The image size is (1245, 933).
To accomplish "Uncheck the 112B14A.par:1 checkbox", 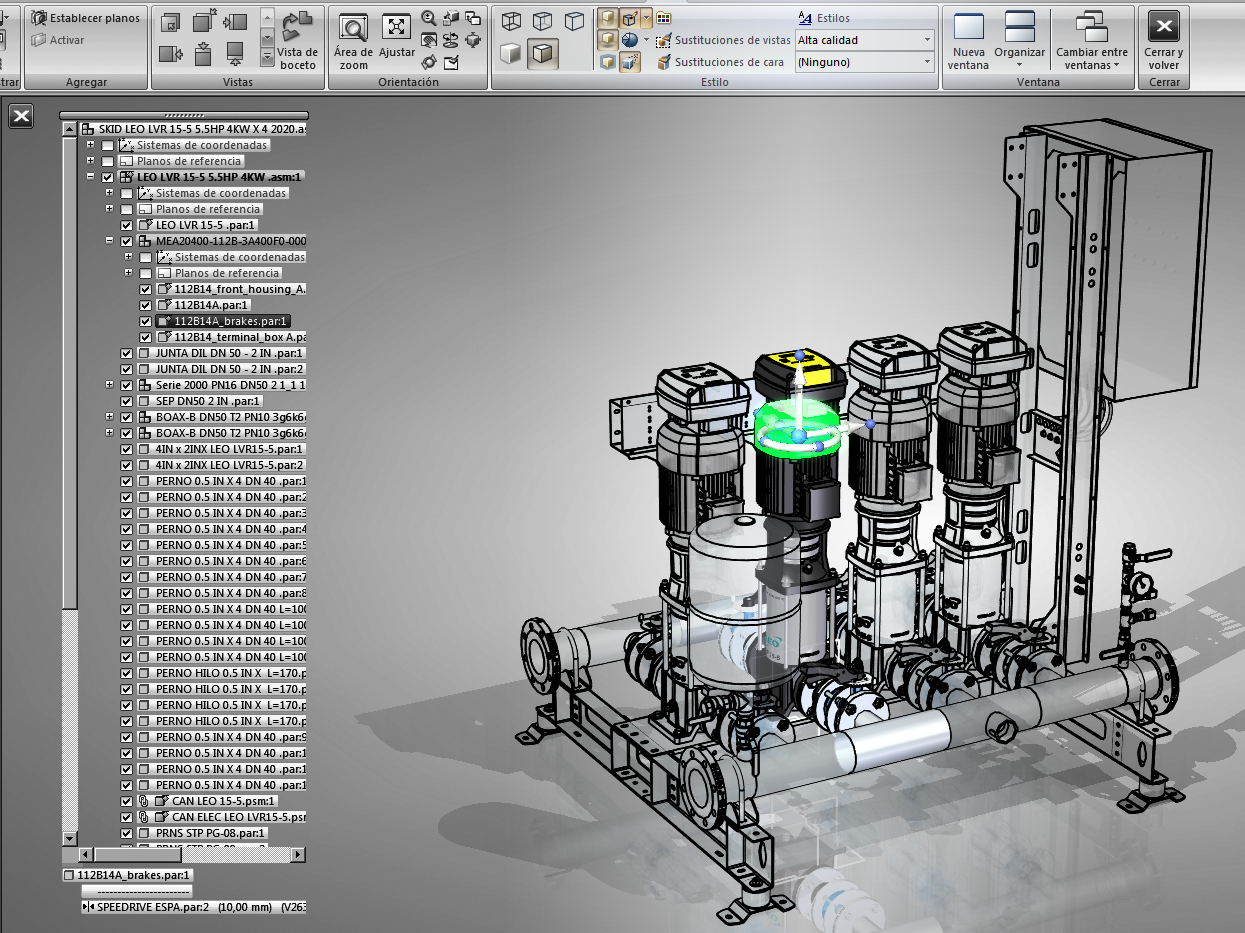I will coord(145,305).
